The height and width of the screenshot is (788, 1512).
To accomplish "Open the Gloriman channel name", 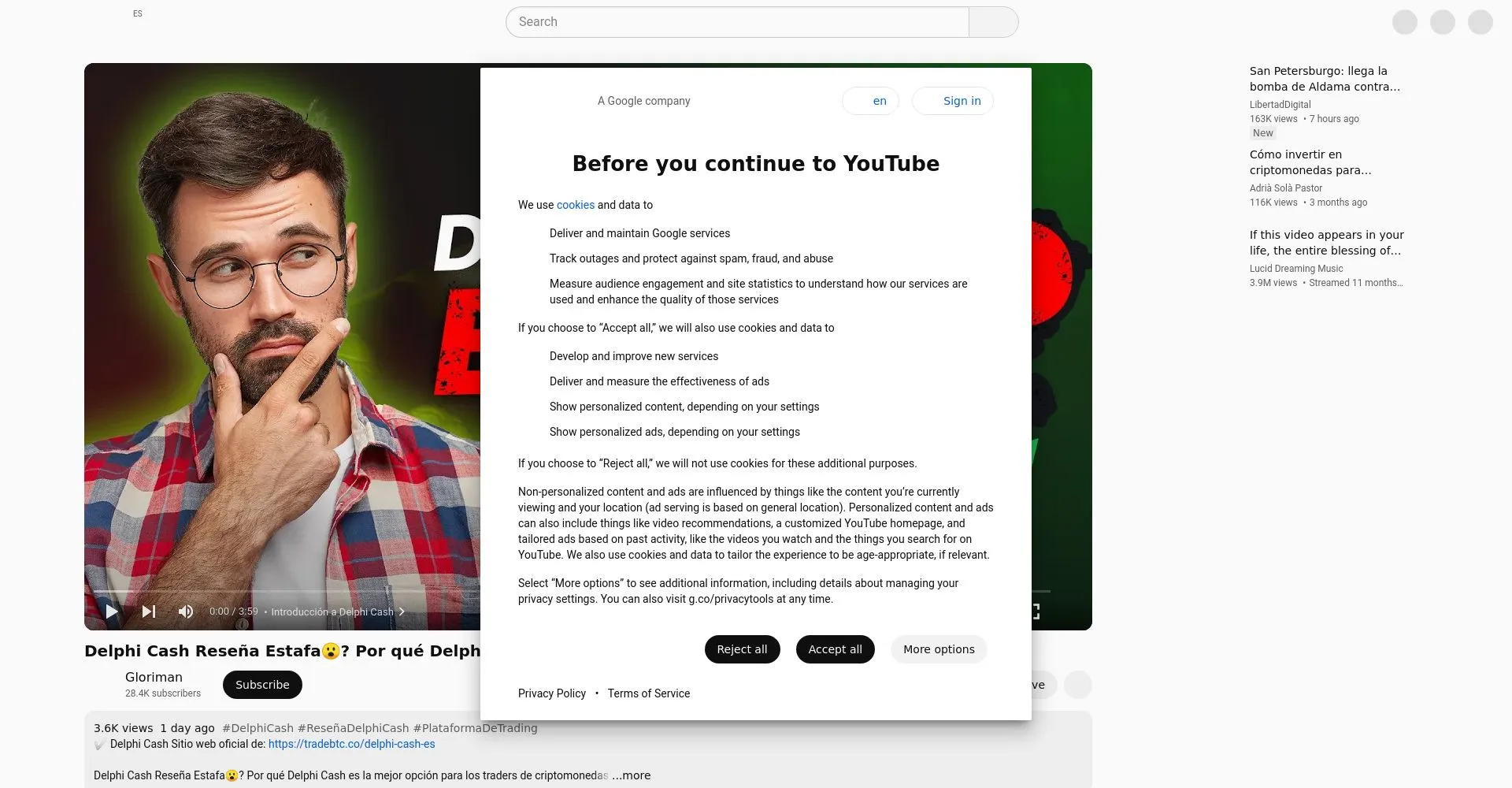I will point(154,677).
